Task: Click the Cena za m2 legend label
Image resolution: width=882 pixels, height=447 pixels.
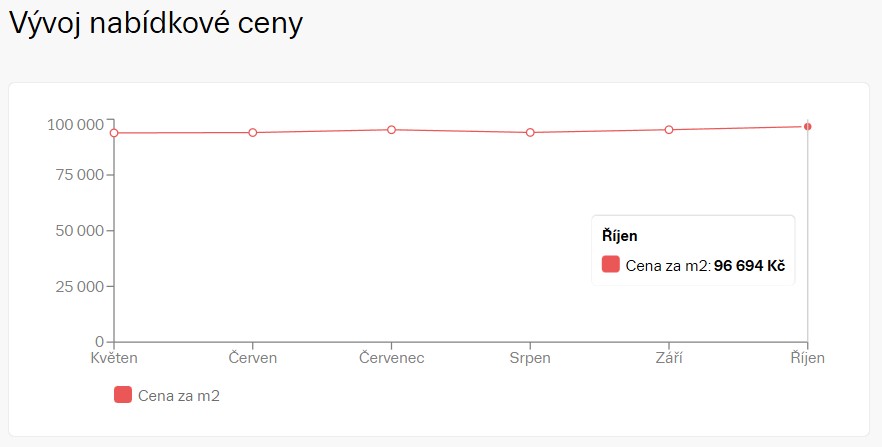Action: point(178,396)
